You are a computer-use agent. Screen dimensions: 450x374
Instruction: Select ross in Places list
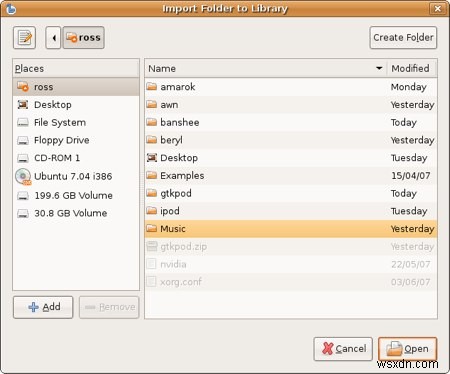(76, 87)
